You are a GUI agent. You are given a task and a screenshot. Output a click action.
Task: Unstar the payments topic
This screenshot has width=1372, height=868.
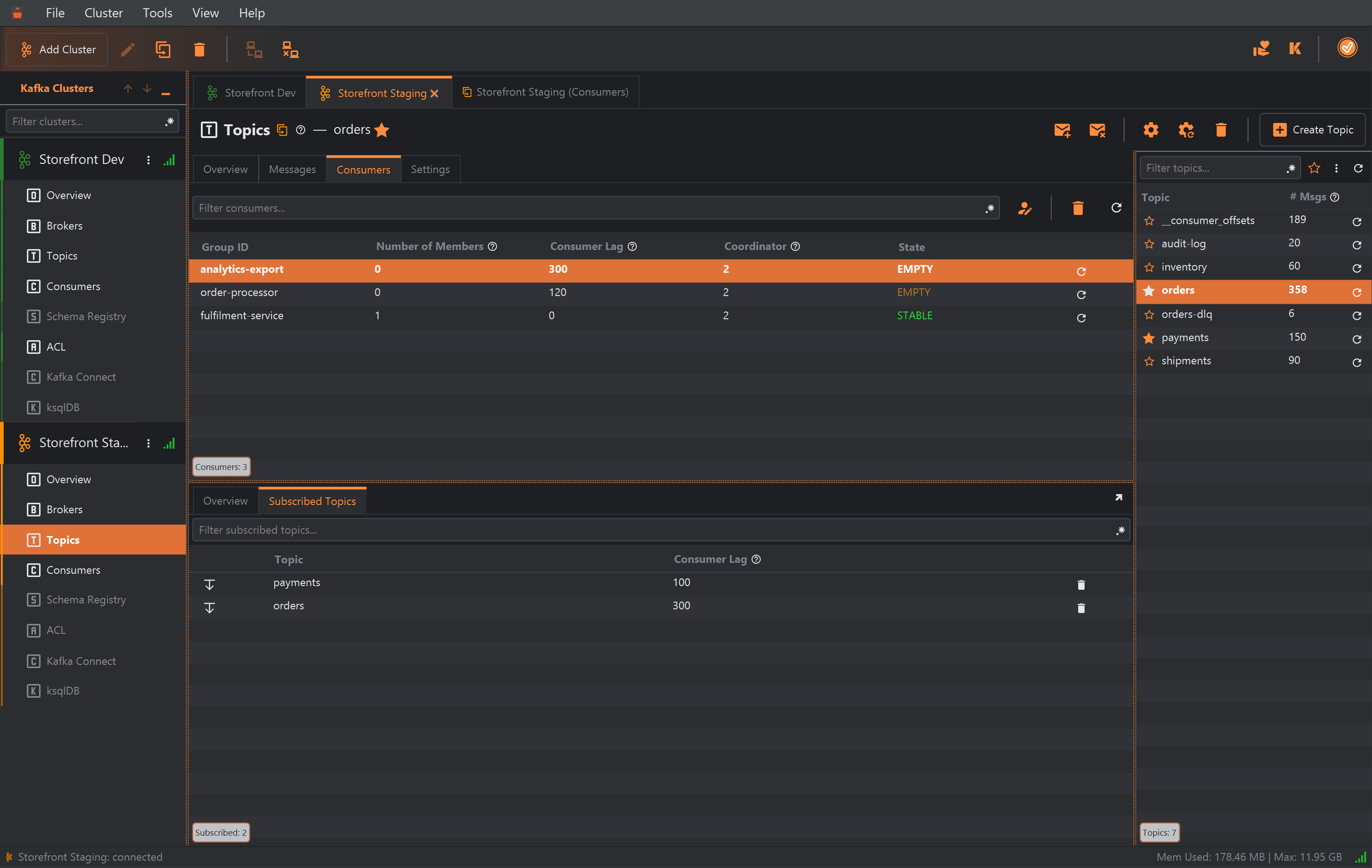[1149, 338]
